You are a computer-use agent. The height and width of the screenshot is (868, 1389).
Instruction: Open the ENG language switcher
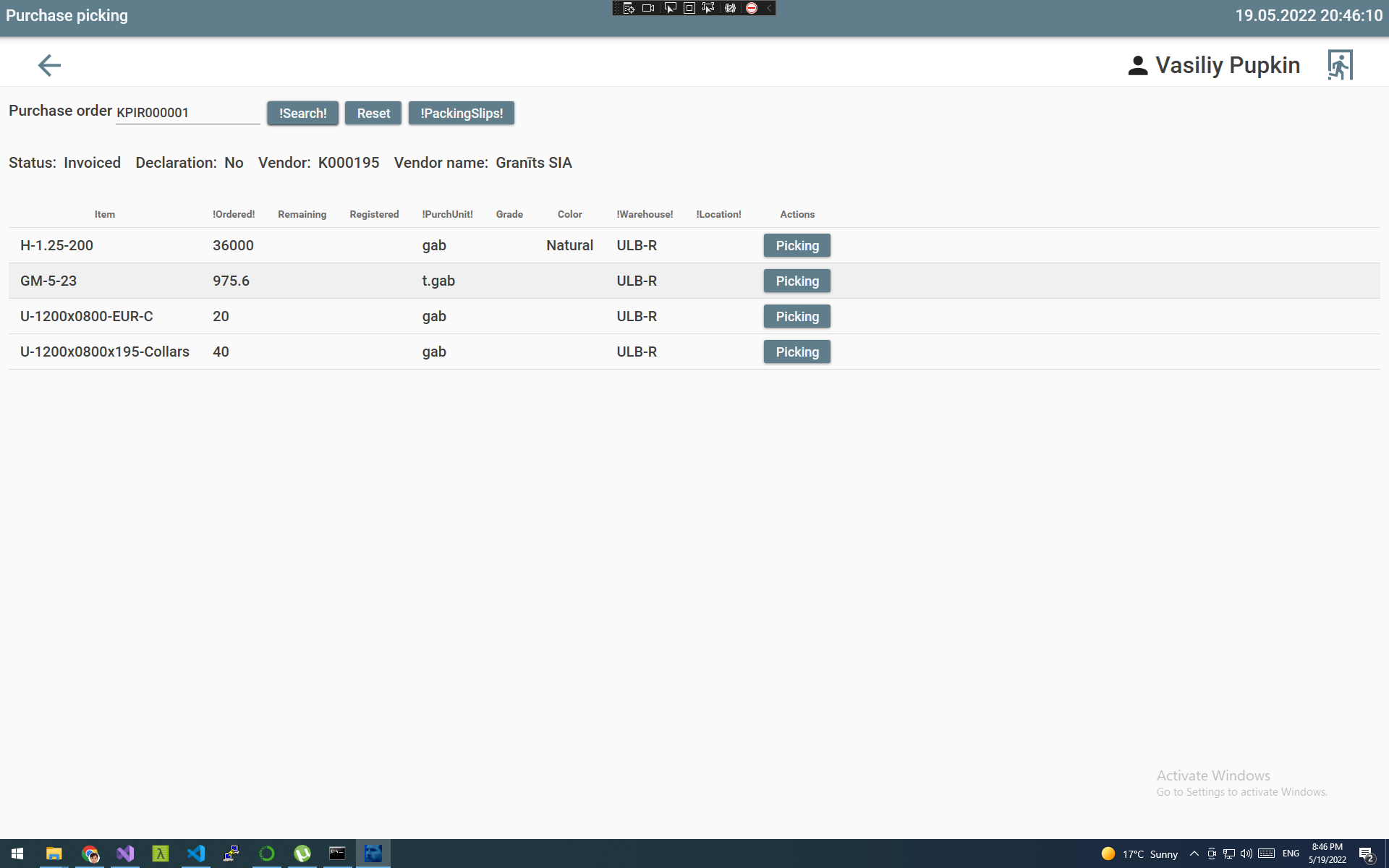pos(1291,854)
